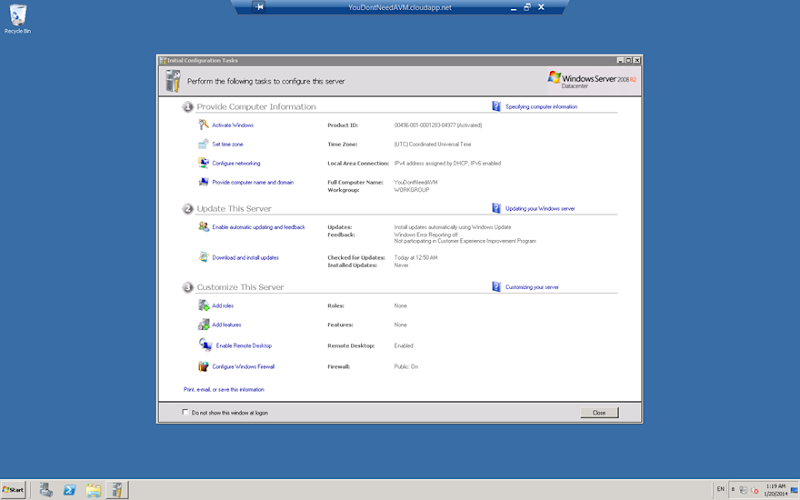Click the computer name and domain icon
The image size is (800, 500).
click(x=204, y=182)
